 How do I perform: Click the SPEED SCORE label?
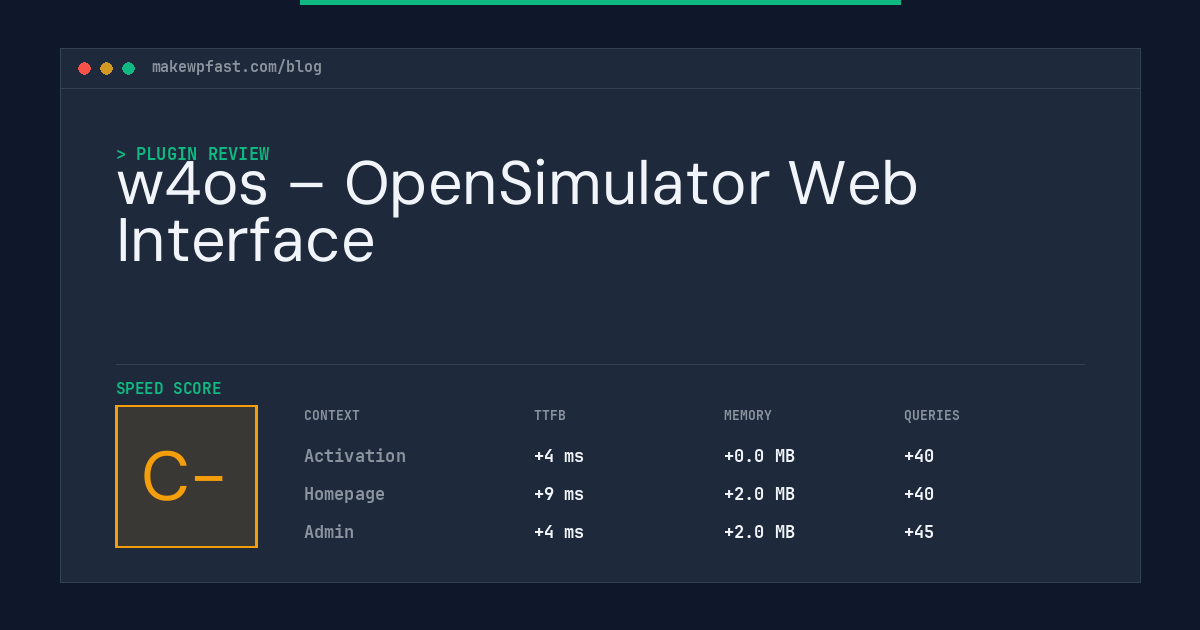click(169, 389)
